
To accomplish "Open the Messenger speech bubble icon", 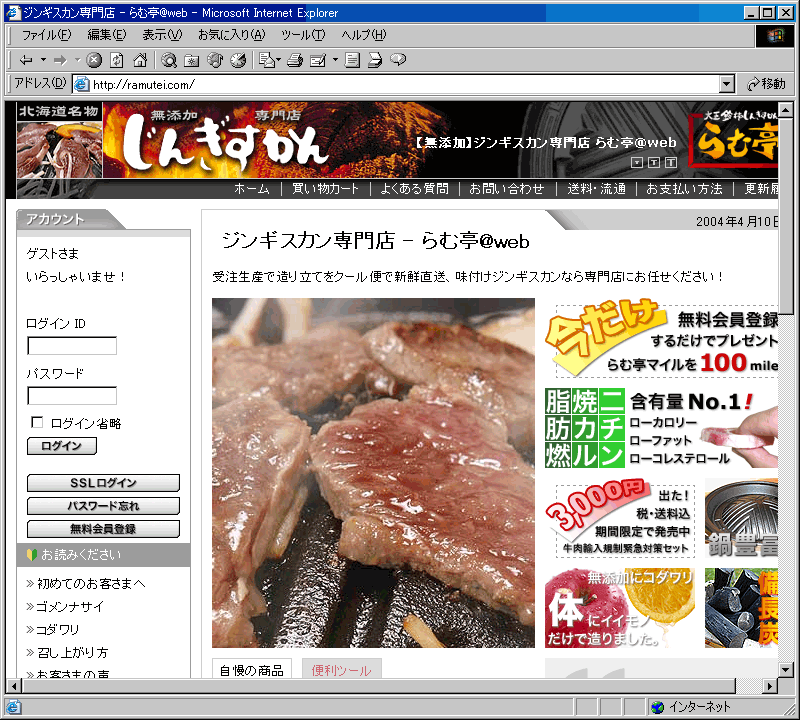I will pos(398,60).
